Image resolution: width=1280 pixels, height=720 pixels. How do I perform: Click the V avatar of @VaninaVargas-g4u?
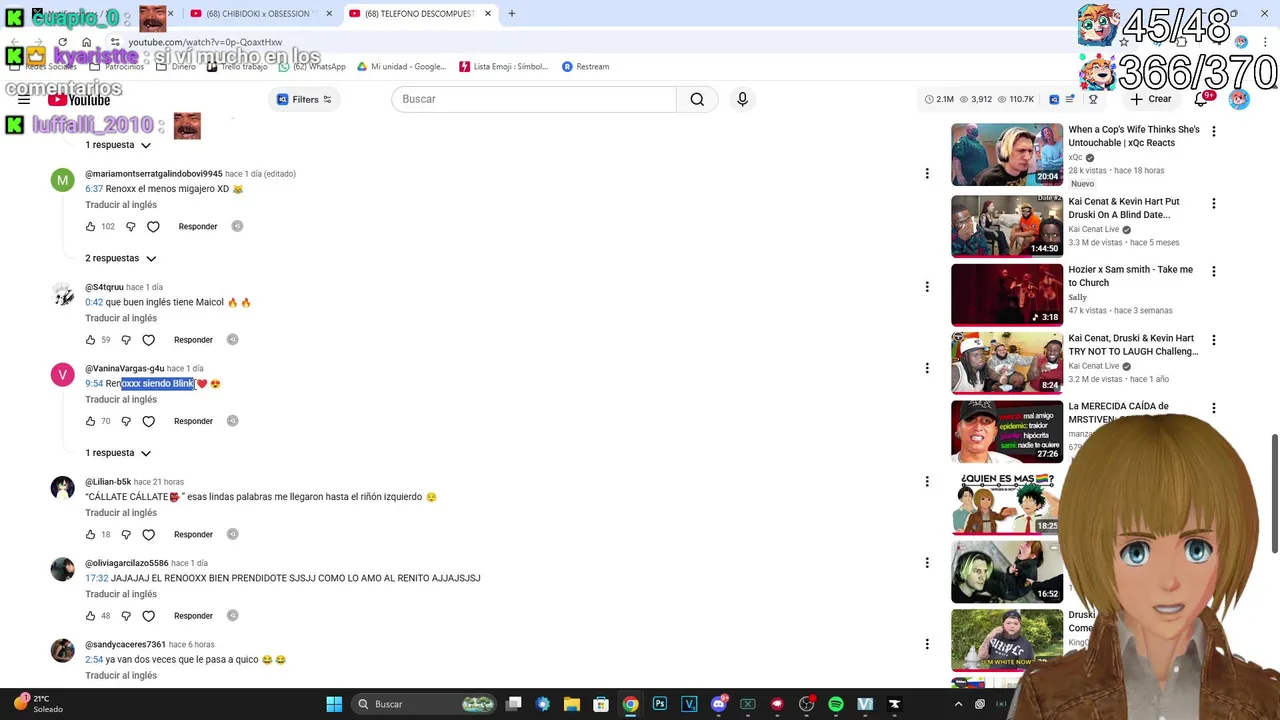click(62, 375)
